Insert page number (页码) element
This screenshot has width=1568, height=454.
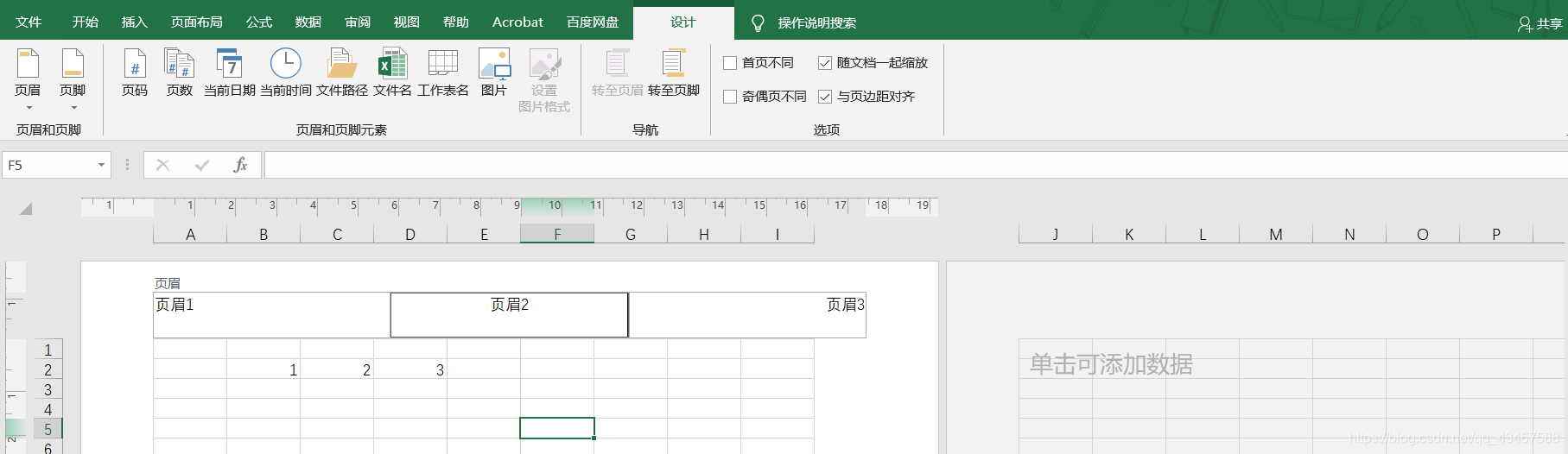click(135, 73)
